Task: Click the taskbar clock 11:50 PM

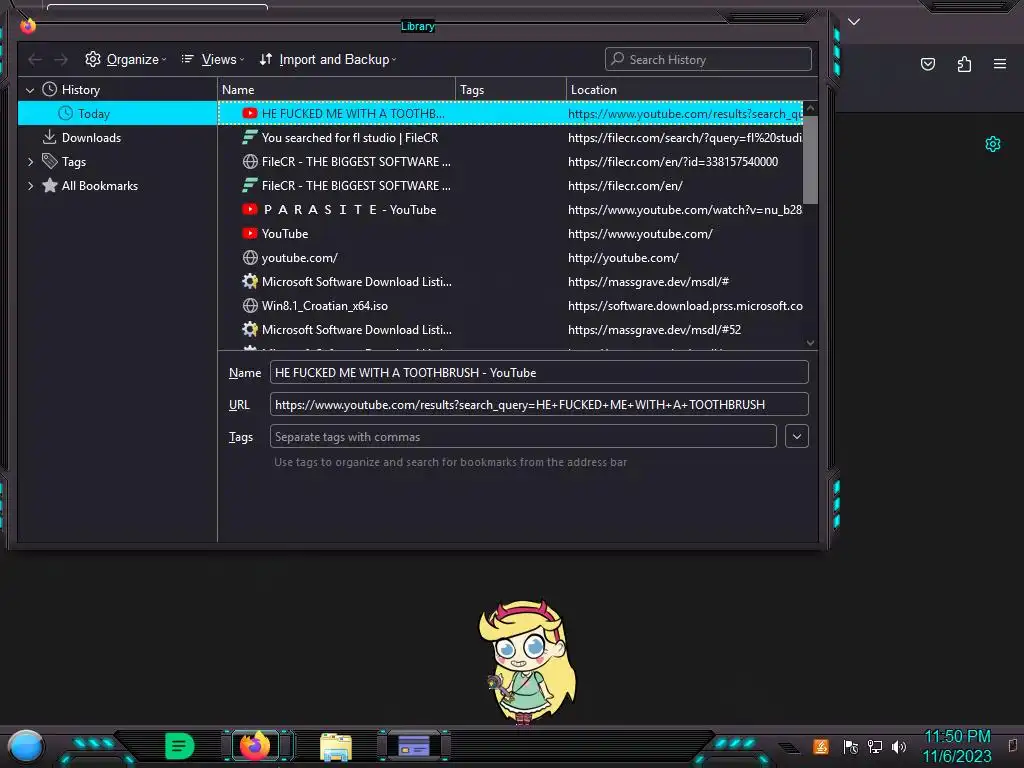Action: point(957,737)
